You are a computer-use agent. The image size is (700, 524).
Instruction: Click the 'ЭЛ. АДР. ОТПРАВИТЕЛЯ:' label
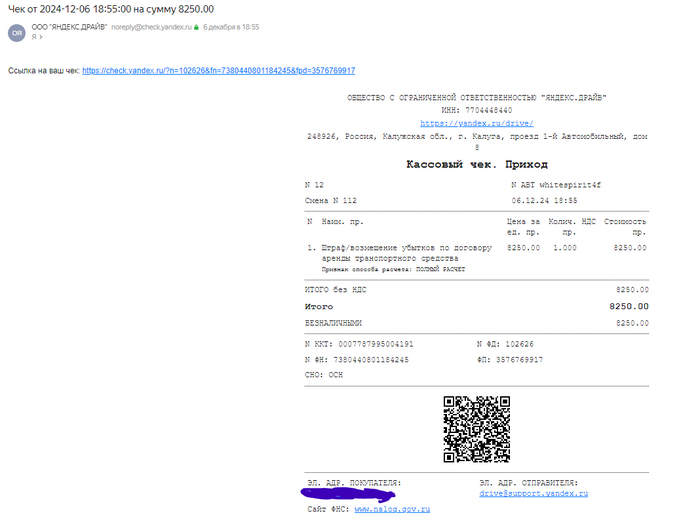pos(529,483)
